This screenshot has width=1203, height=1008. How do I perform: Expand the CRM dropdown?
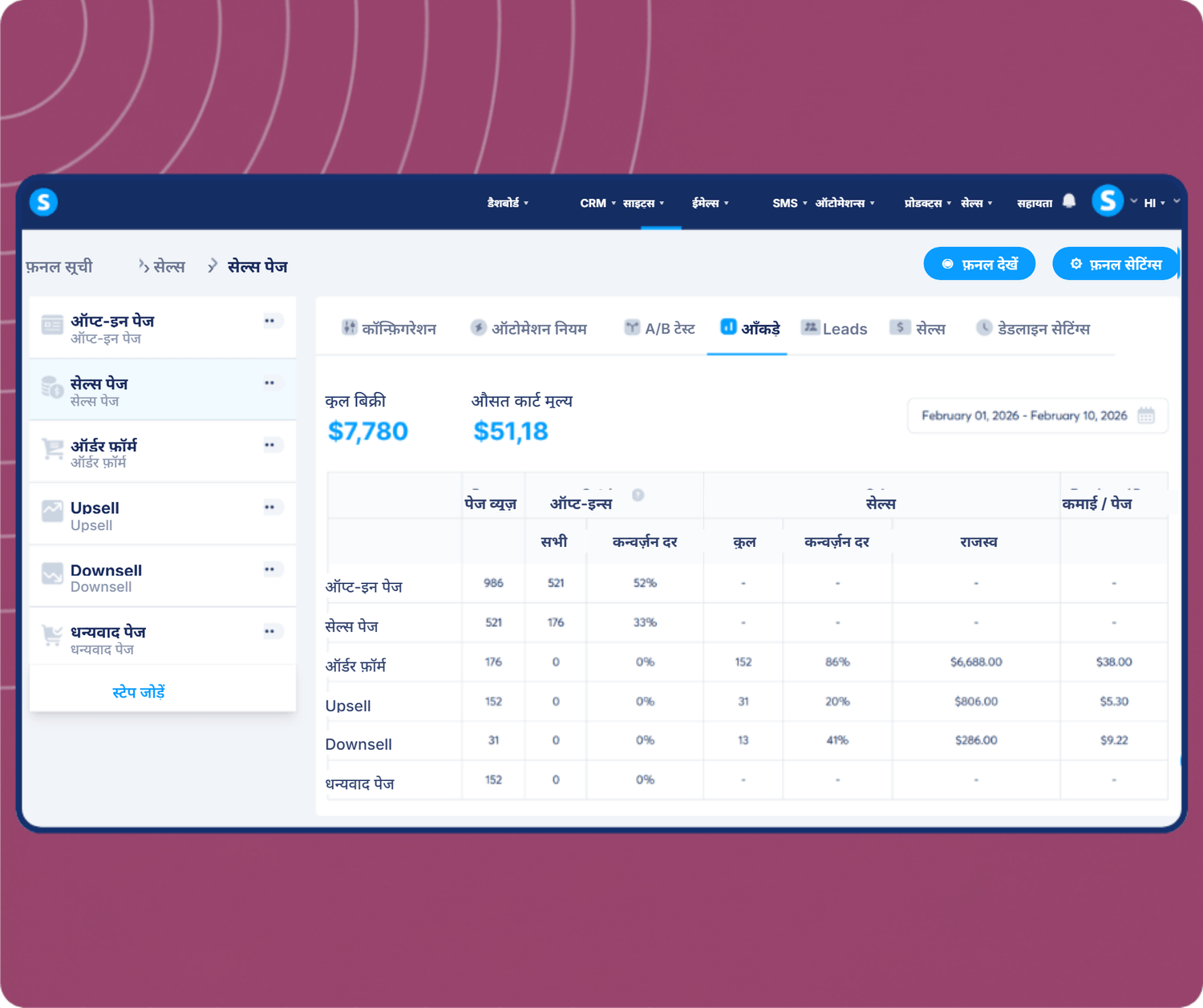[598, 203]
